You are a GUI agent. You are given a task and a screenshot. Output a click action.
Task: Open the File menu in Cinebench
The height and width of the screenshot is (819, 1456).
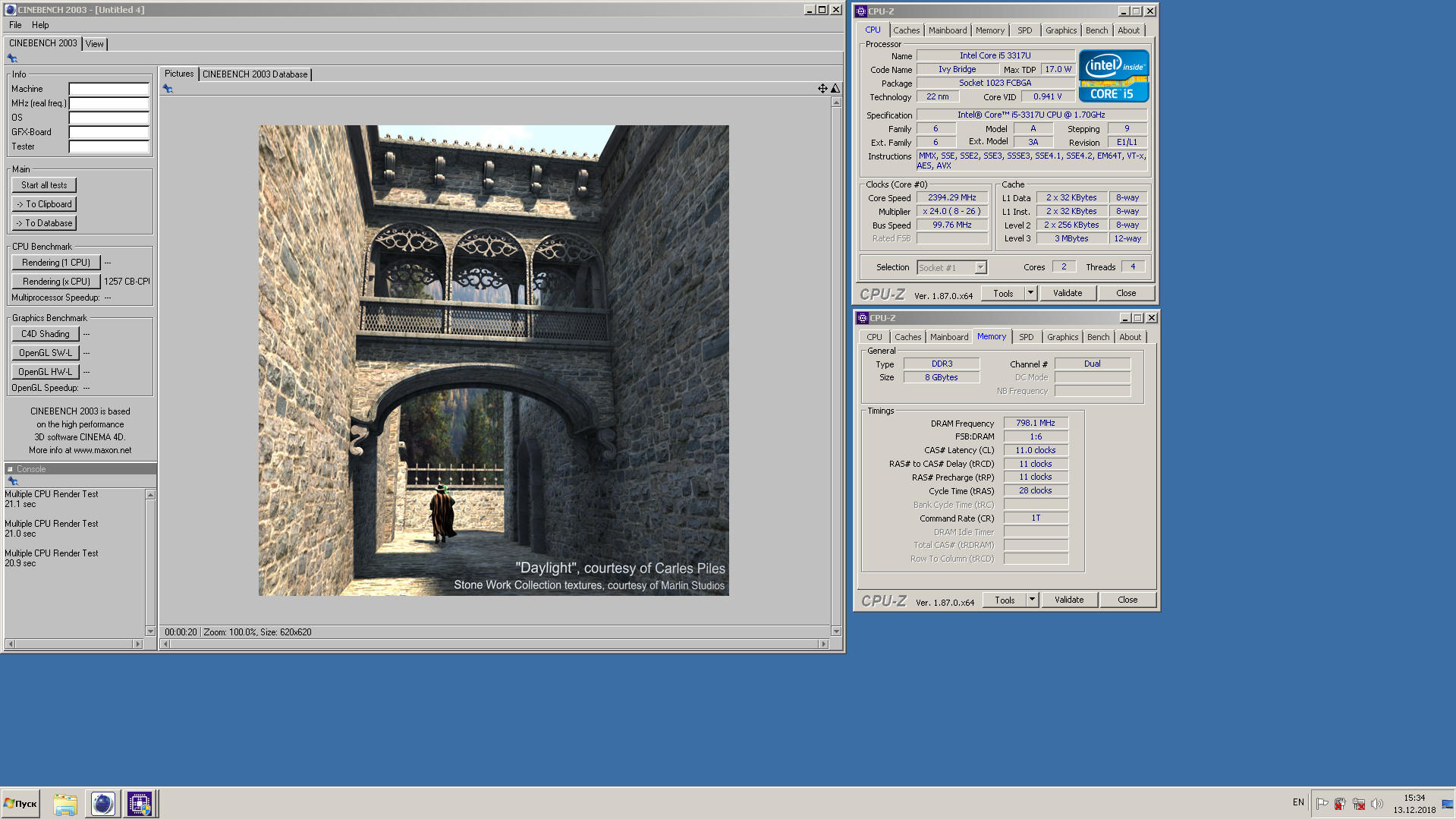point(15,25)
